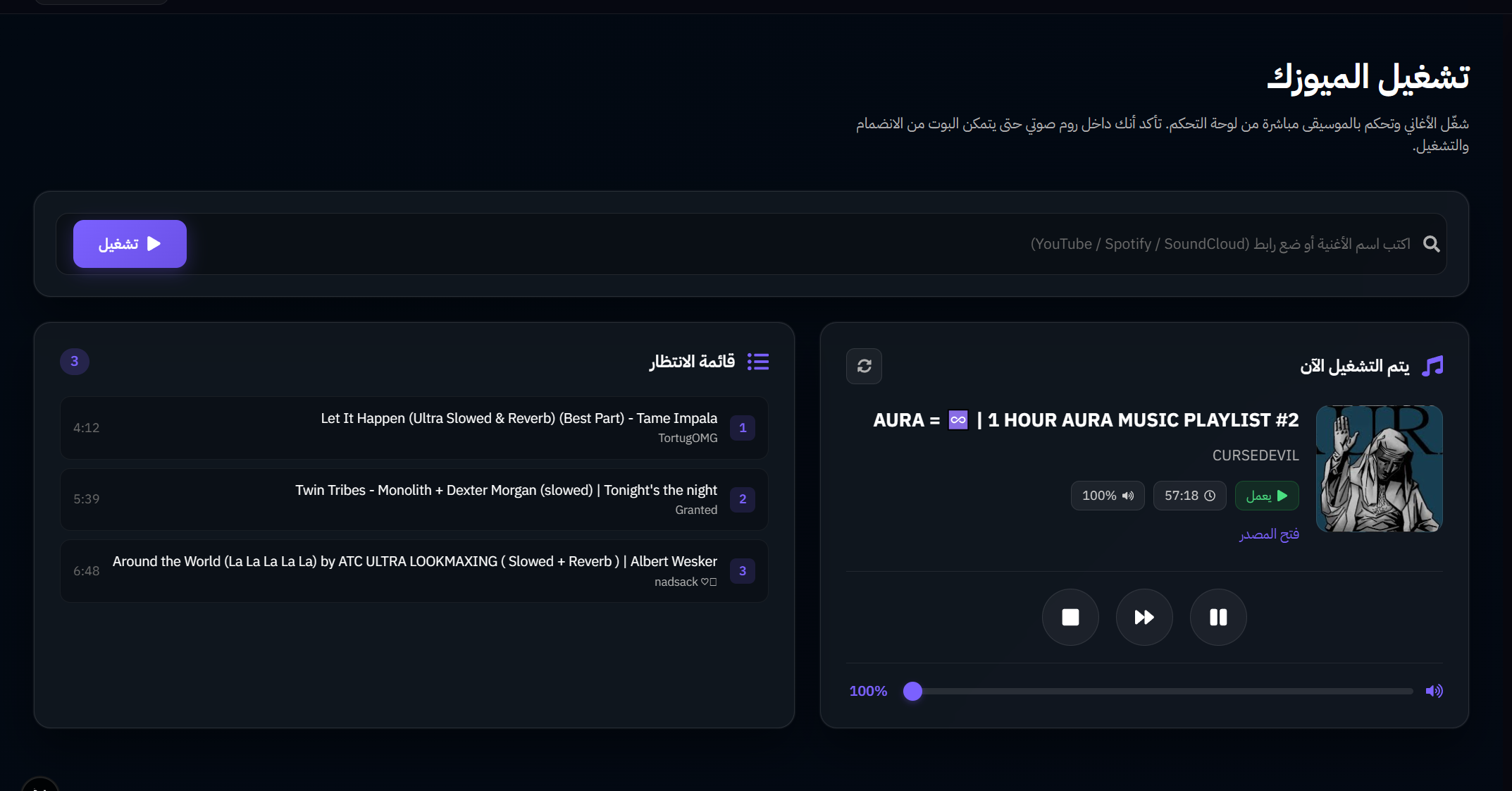Image resolution: width=1512 pixels, height=791 pixels.
Task: Skip to next track
Action: (1144, 618)
